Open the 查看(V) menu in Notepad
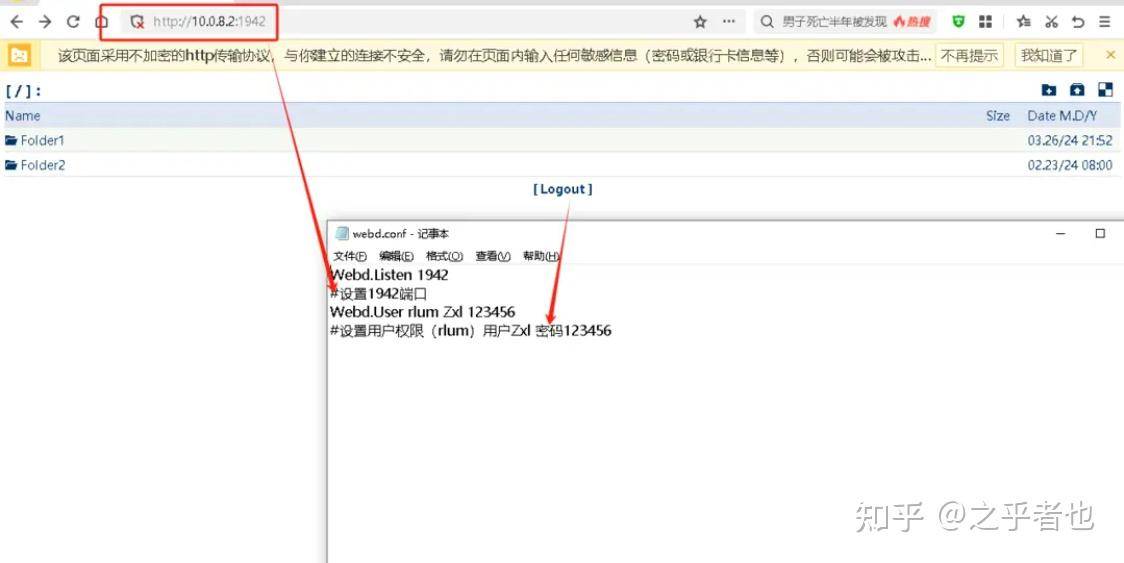This screenshot has width=1124, height=563. pyautogui.click(x=493, y=256)
